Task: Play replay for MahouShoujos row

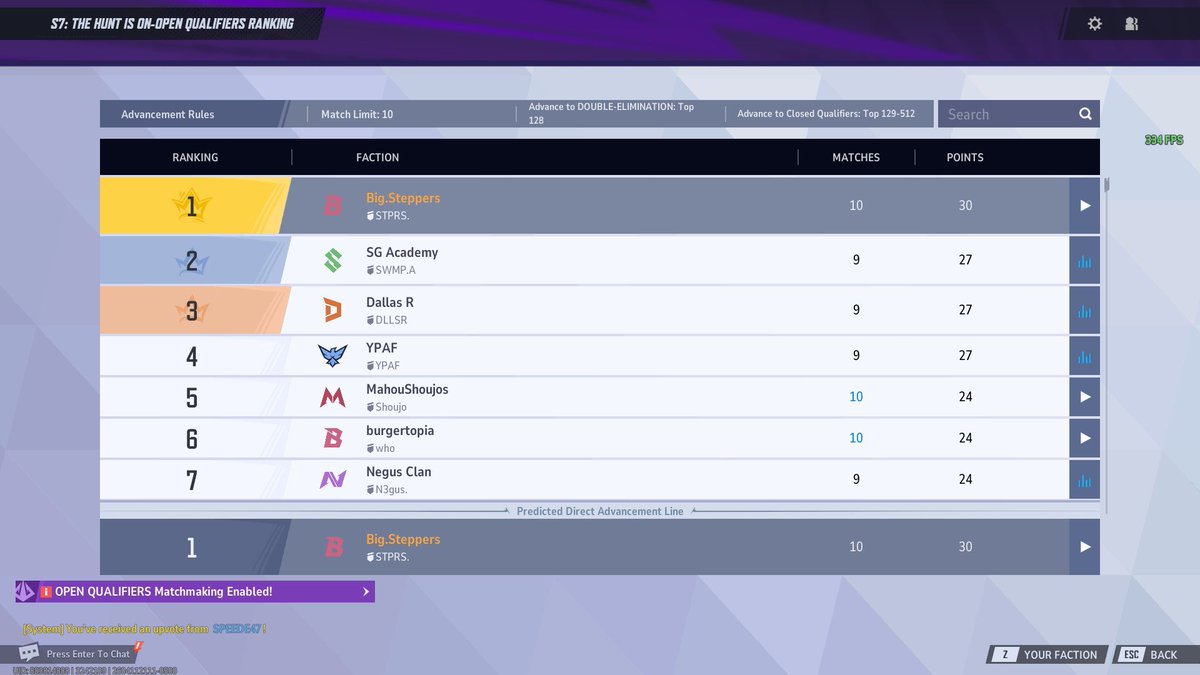Action: (1085, 397)
